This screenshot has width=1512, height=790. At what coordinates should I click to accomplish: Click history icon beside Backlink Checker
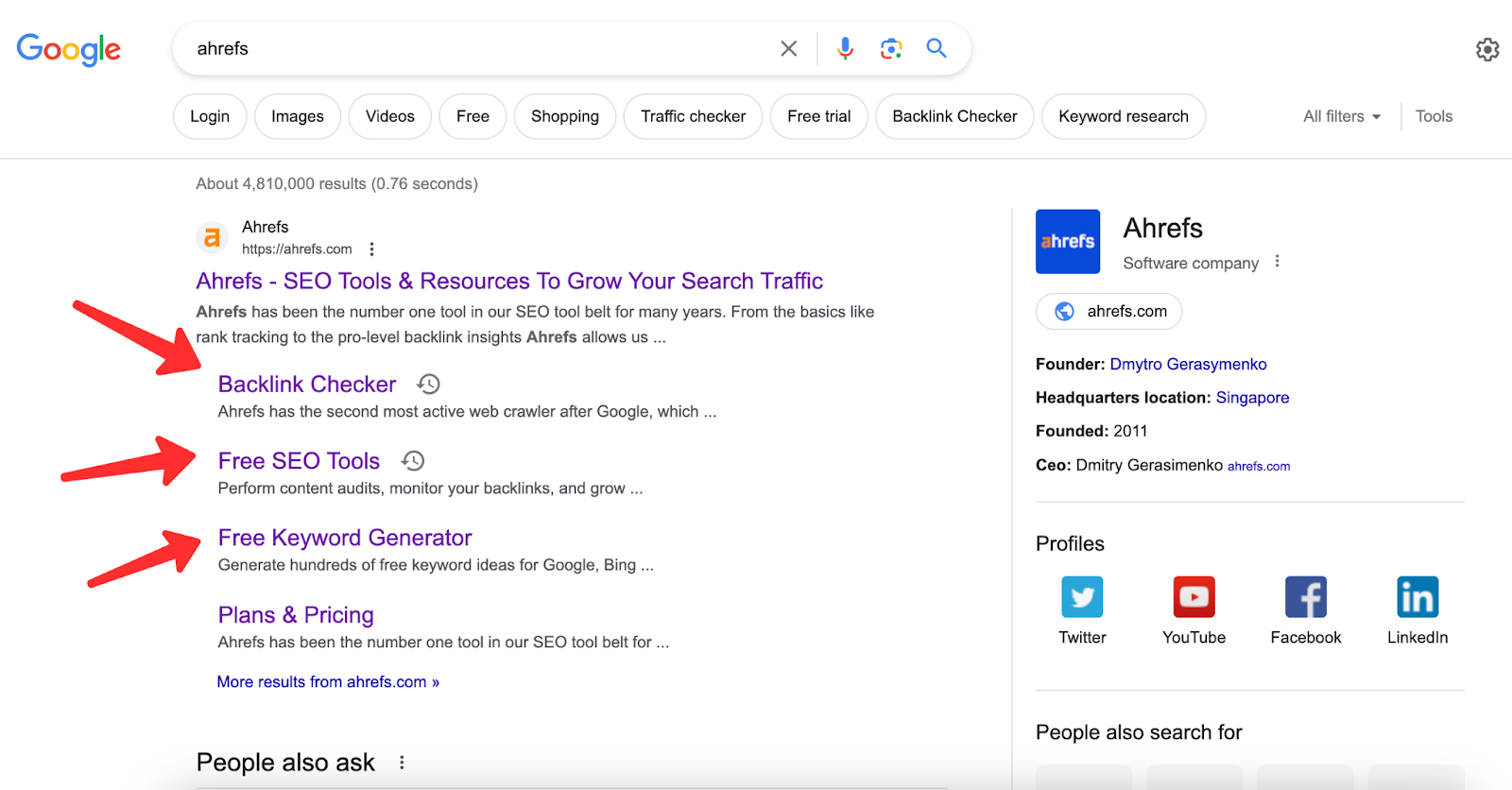tap(429, 384)
